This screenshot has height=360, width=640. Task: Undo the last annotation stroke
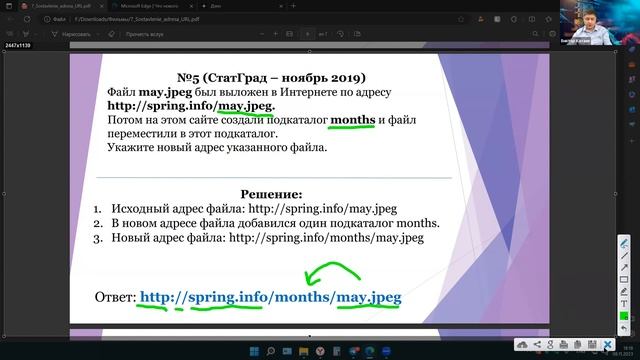click(x=624, y=328)
